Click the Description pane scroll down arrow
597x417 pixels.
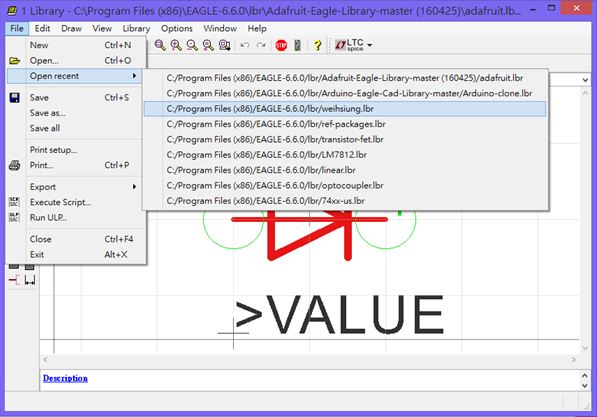[585, 386]
